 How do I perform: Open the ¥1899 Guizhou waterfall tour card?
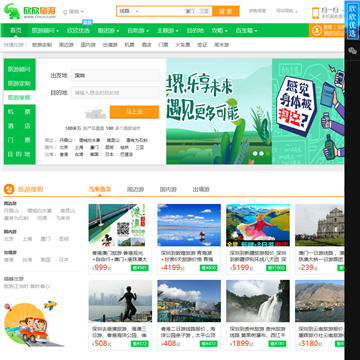point(258,315)
